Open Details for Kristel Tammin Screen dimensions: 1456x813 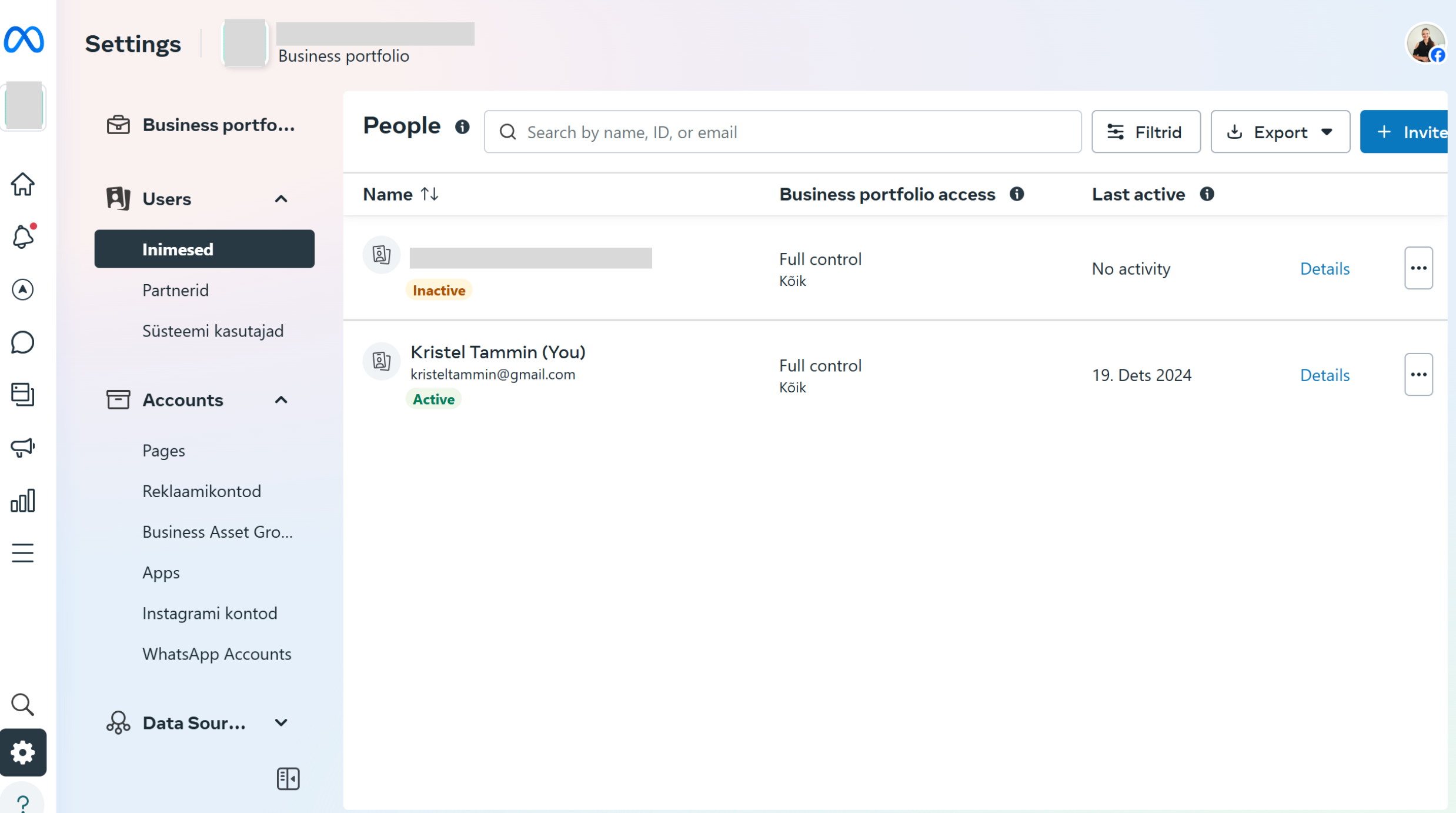point(1324,375)
